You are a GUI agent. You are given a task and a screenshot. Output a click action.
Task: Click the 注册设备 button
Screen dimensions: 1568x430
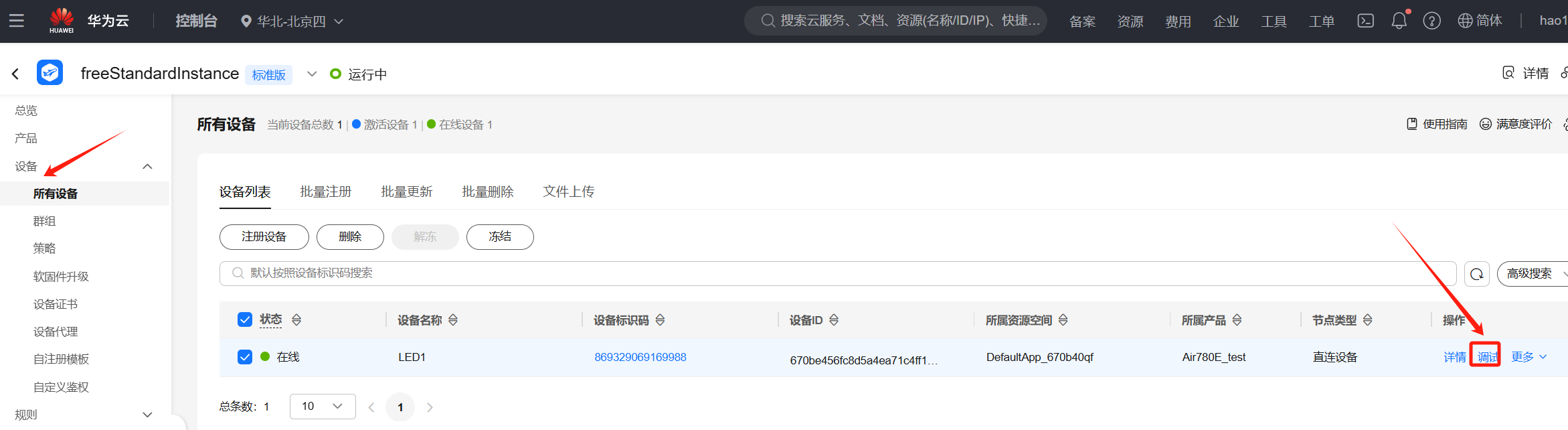coord(264,236)
